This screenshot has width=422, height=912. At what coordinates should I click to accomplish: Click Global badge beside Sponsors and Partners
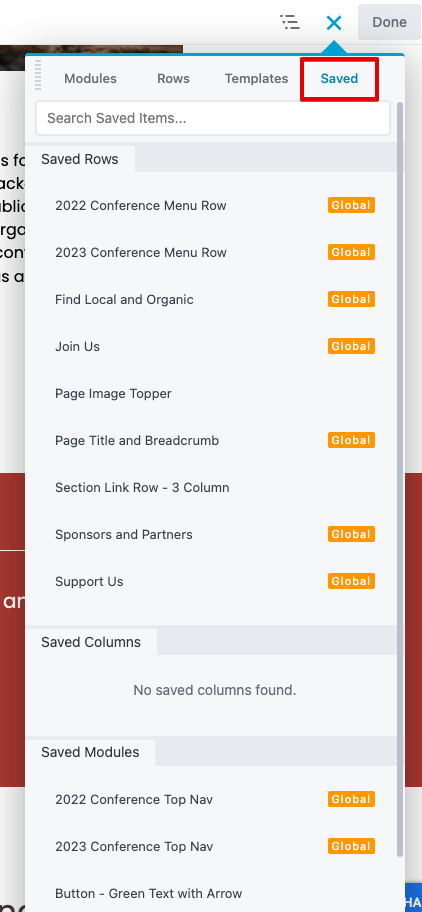click(x=351, y=534)
